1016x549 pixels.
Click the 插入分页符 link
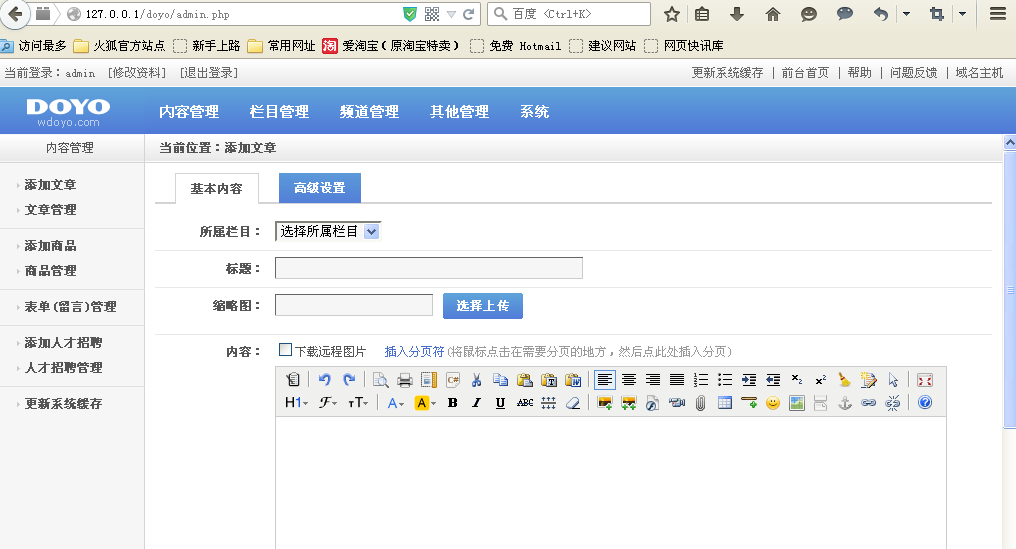pyautogui.click(x=414, y=351)
